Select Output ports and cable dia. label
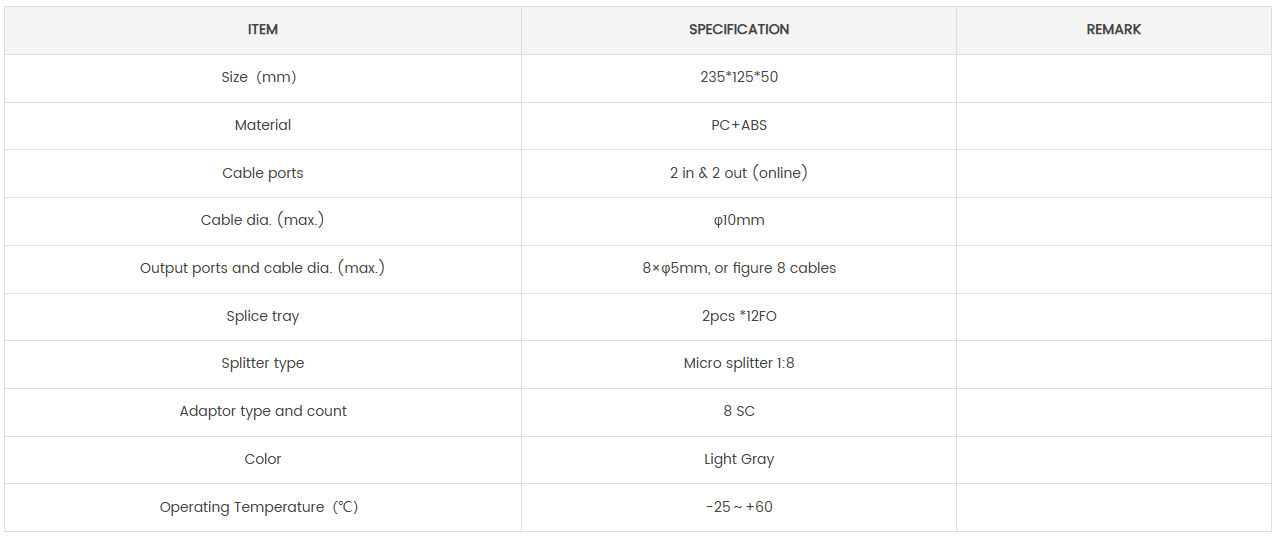 coord(263,268)
